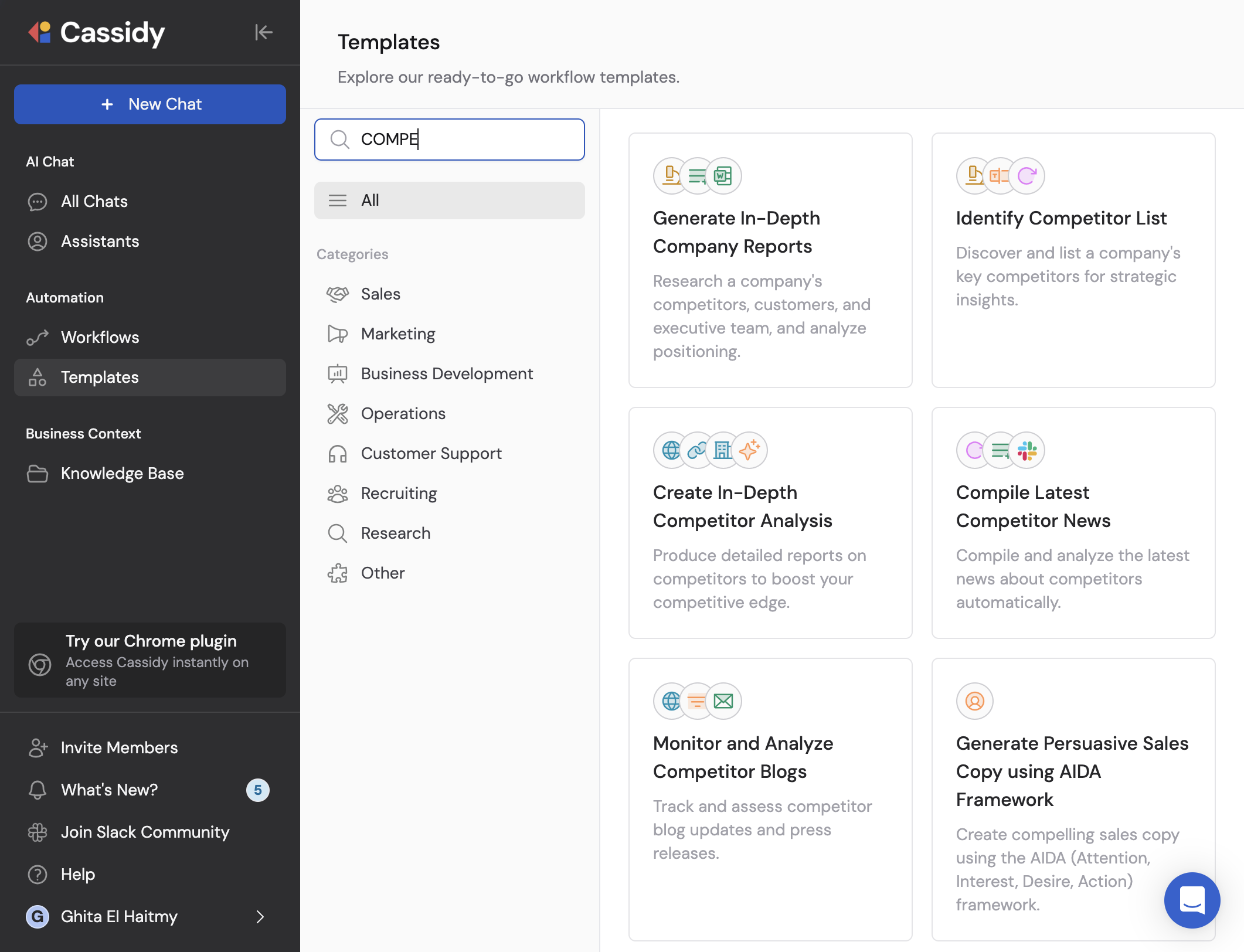The height and width of the screenshot is (952, 1244).
Task: Click the Invite Members icon
Action: coord(38,748)
